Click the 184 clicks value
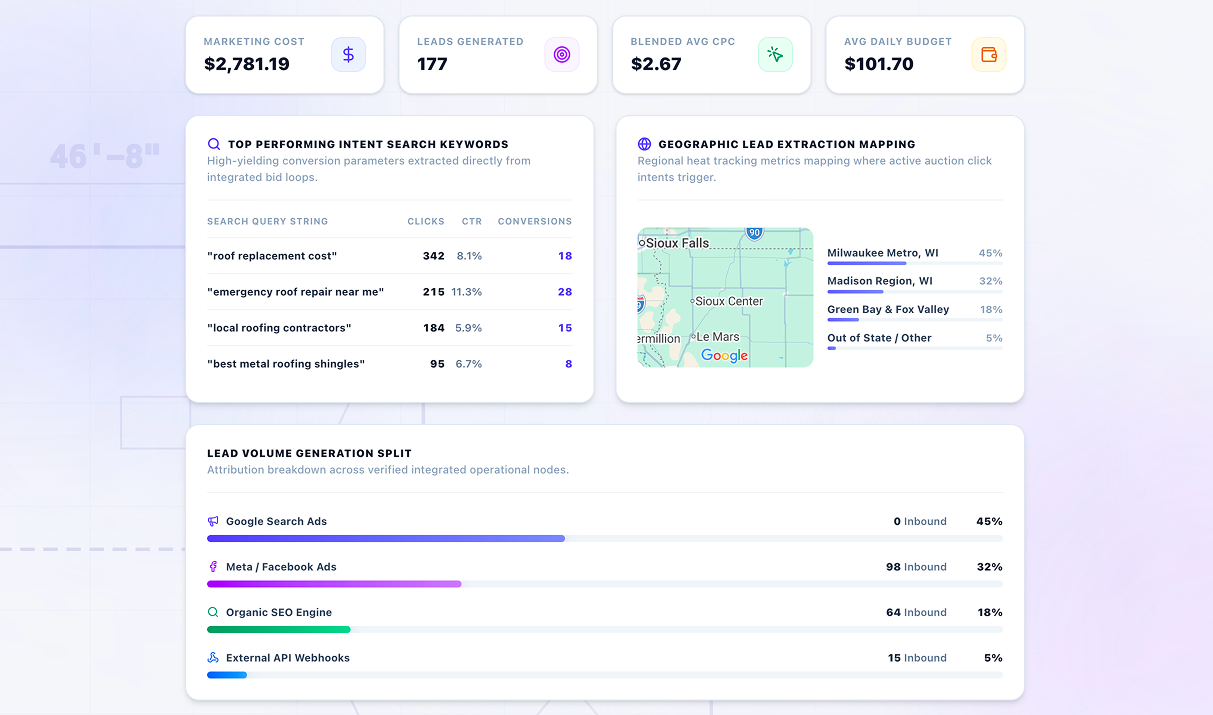This screenshot has width=1213, height=715. click(434, 328)
